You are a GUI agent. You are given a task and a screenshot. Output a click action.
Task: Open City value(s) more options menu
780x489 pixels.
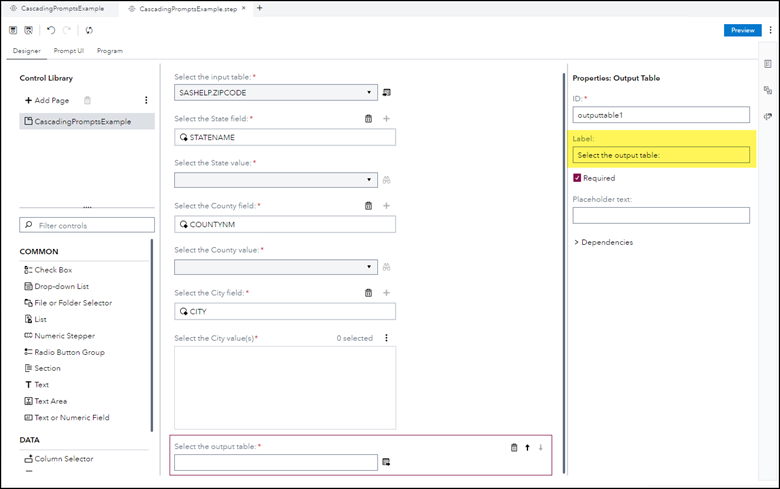click(387, 338)
